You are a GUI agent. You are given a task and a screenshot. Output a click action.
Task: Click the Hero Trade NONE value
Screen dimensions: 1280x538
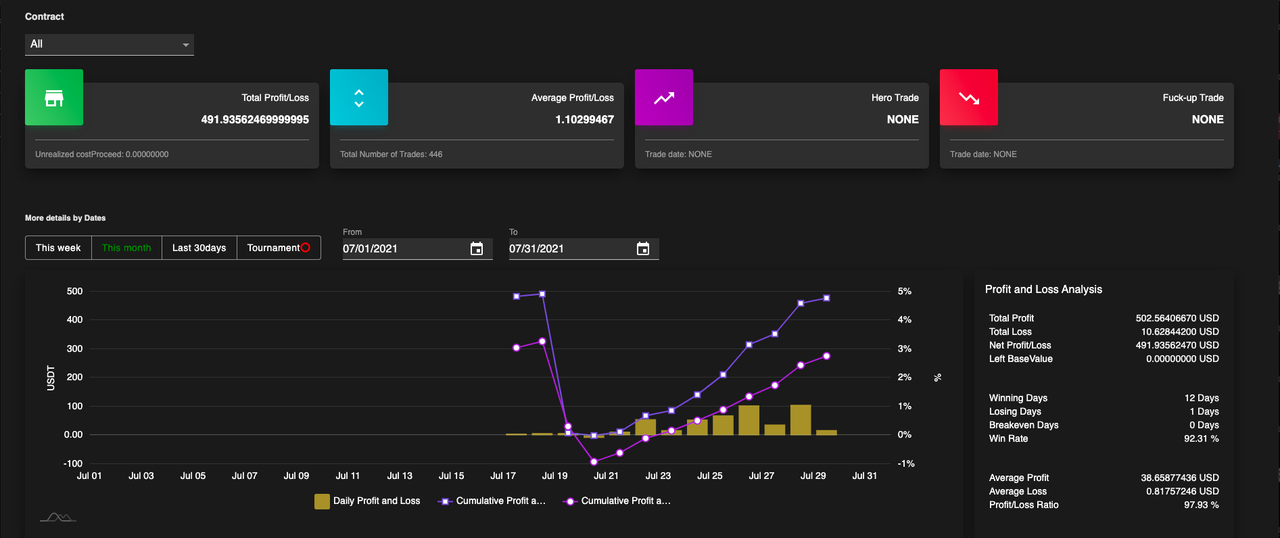[902, 119]
